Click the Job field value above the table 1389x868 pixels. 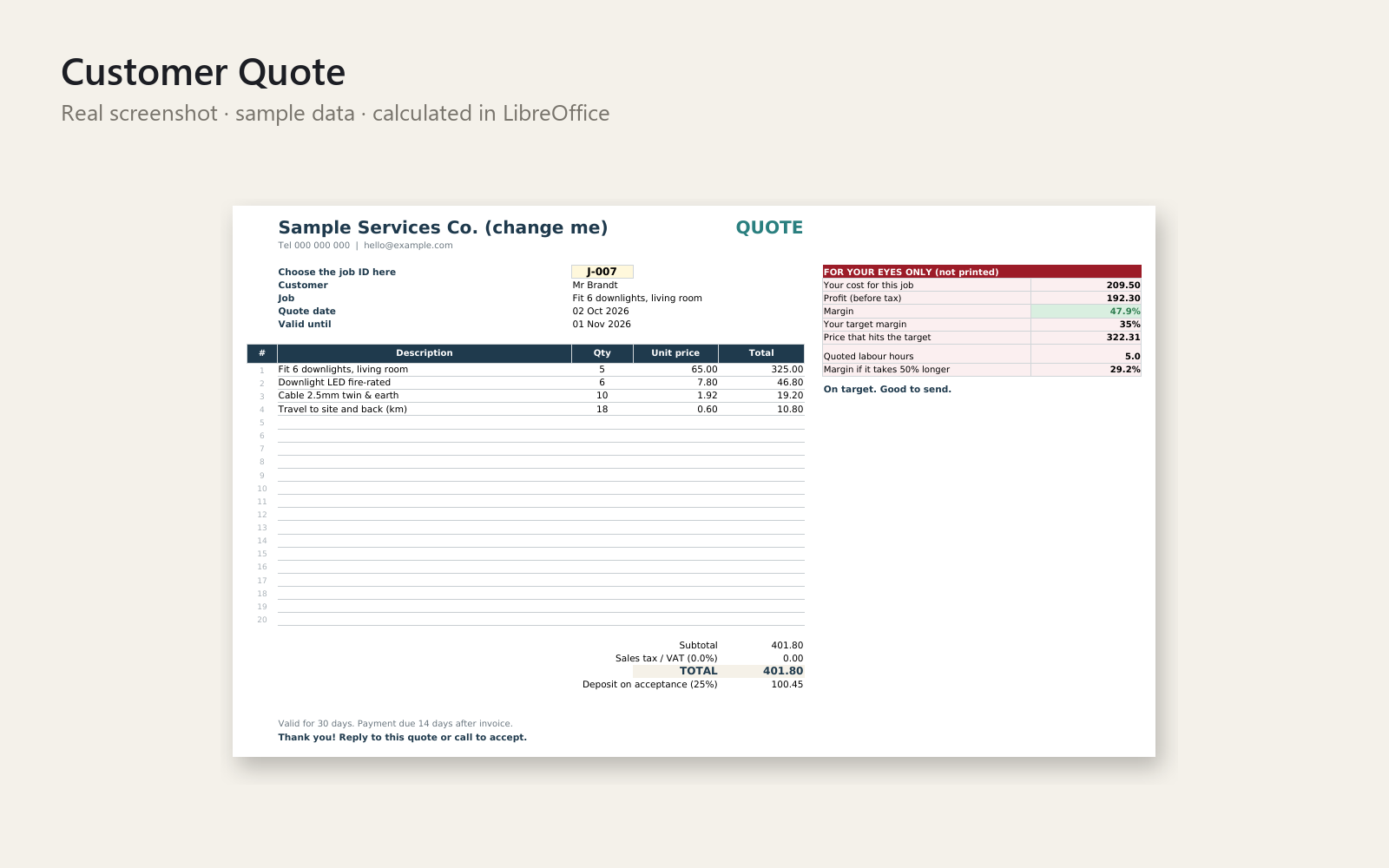pos(637,298)
